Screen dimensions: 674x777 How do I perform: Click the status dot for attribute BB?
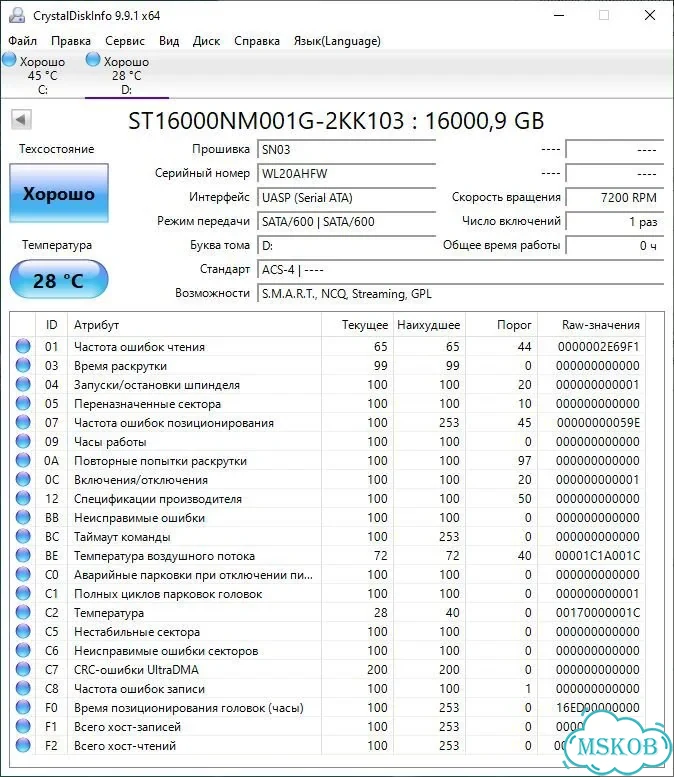[x=23, y=517]
